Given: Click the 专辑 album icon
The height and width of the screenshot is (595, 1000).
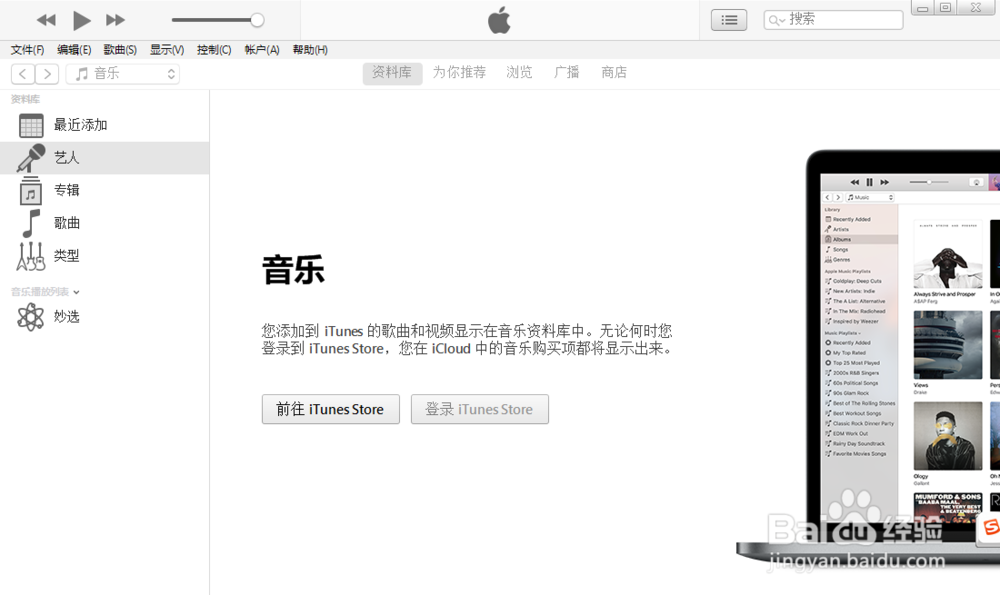Looking at the screenshot, I should click(31, 191).
